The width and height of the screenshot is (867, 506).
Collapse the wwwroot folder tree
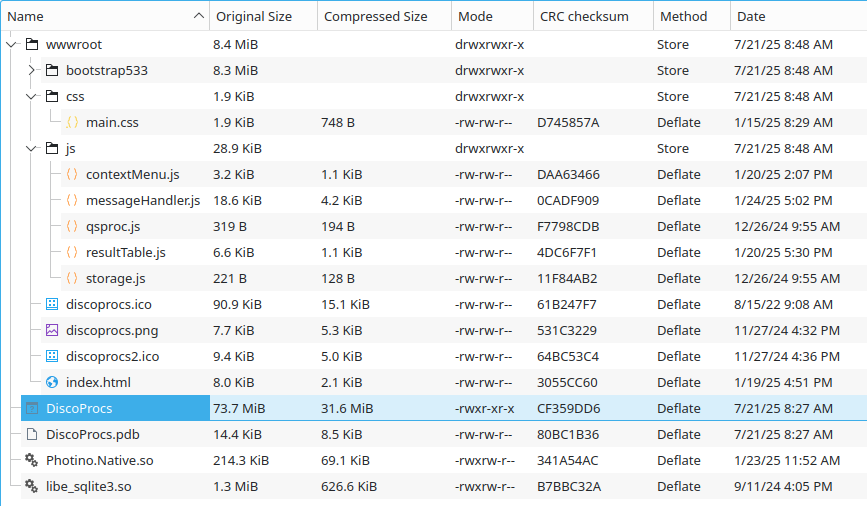(11, 45)
